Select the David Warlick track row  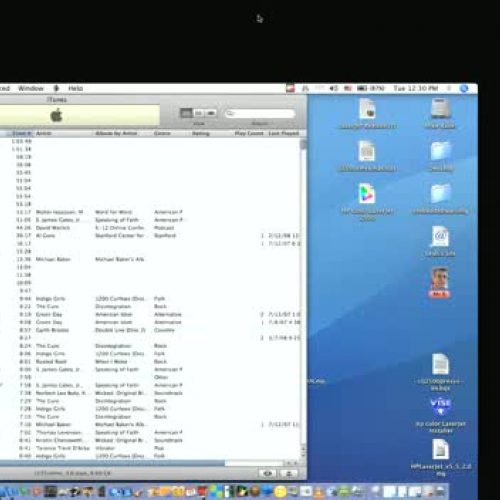pos(150,228)
